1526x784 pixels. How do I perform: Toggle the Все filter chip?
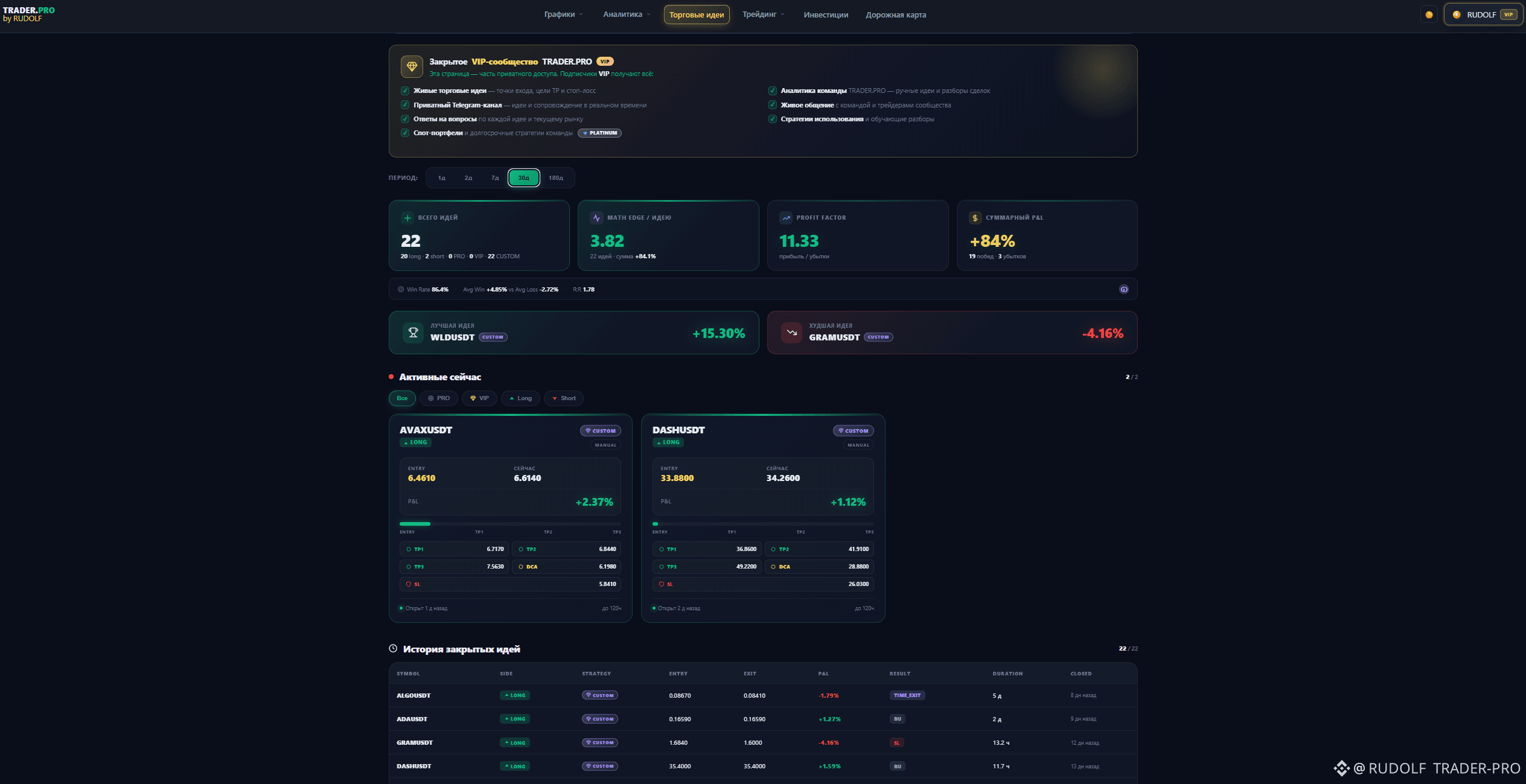(x=402, y=398)
